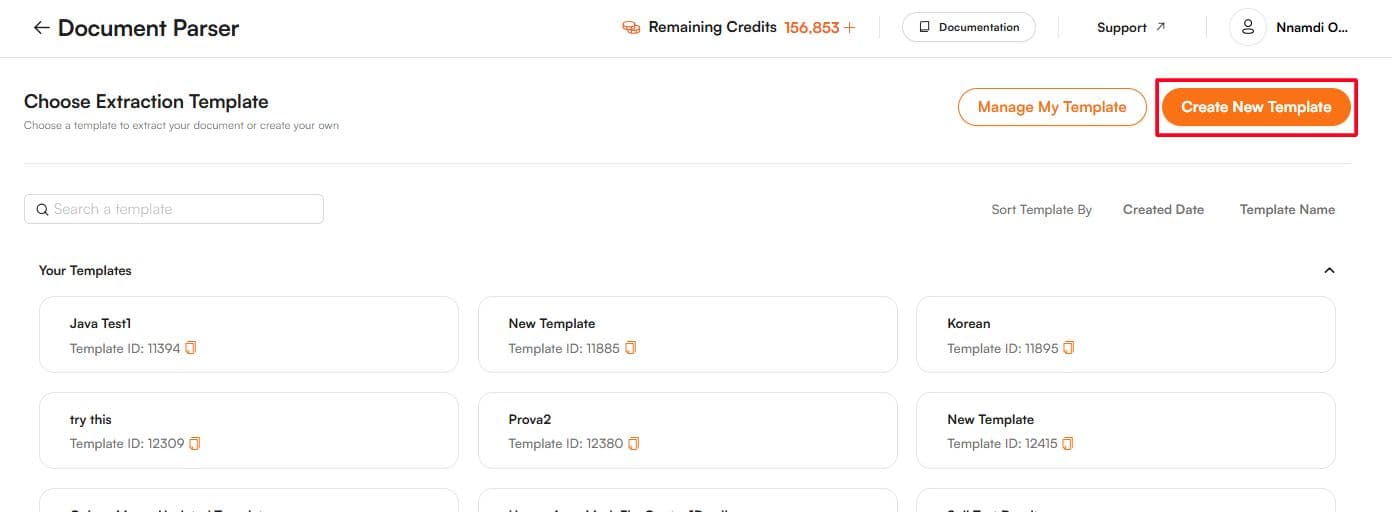Image resolution: width=1392 pixels, height=512 pixels.
Task: Open the Support link
Action: (x=1131, y=28)
